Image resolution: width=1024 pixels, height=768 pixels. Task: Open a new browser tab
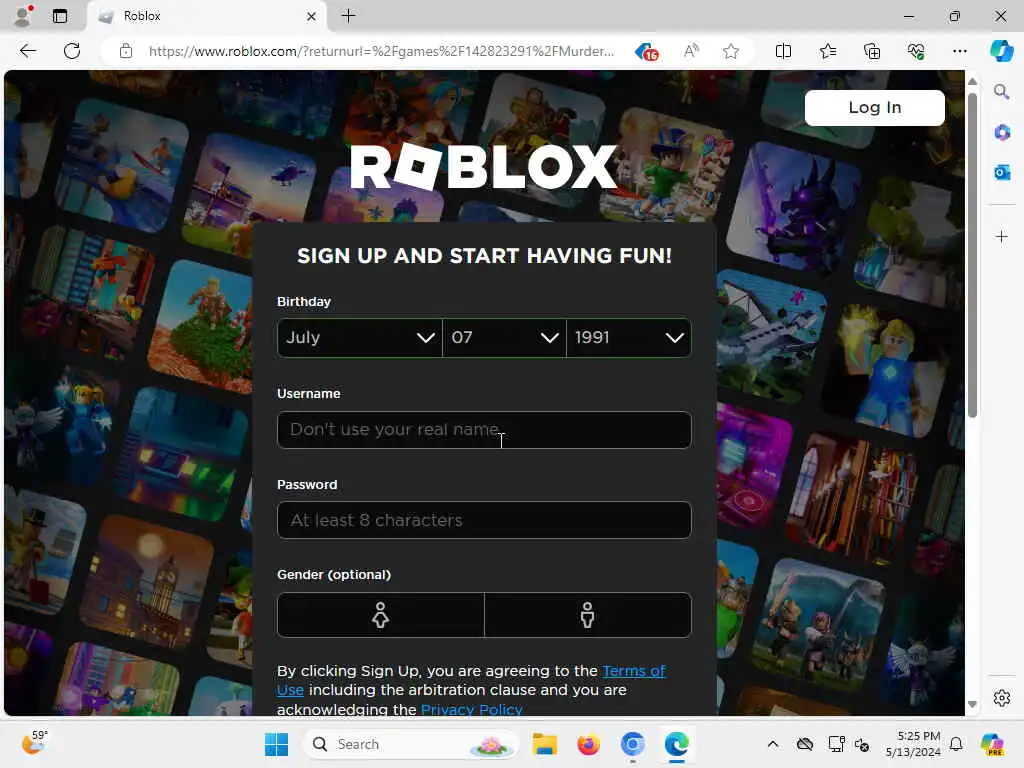(x=349, y=16)
